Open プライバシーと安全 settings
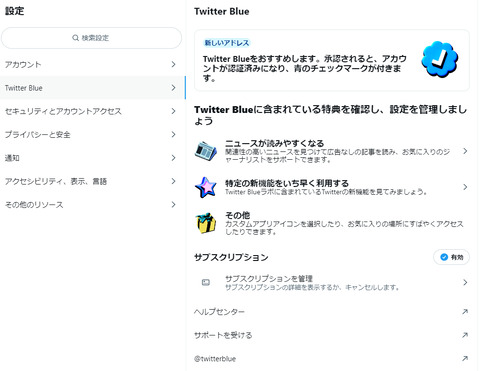 pos(92,134)
